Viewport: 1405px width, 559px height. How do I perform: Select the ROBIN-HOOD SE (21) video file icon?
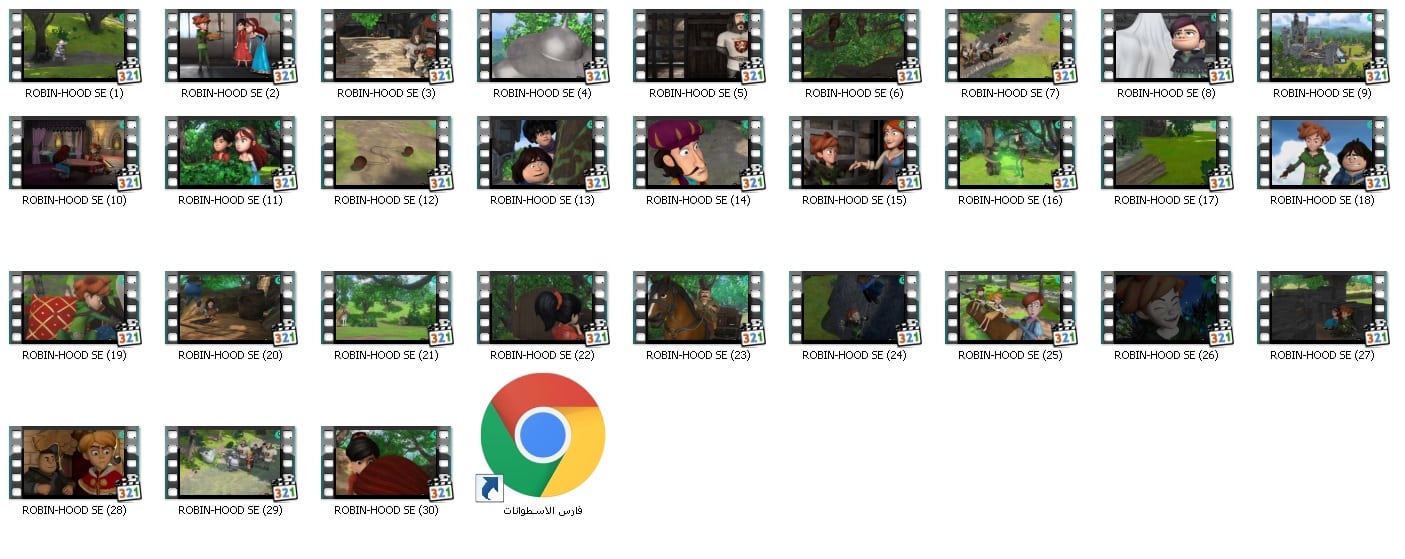(386, 308)
